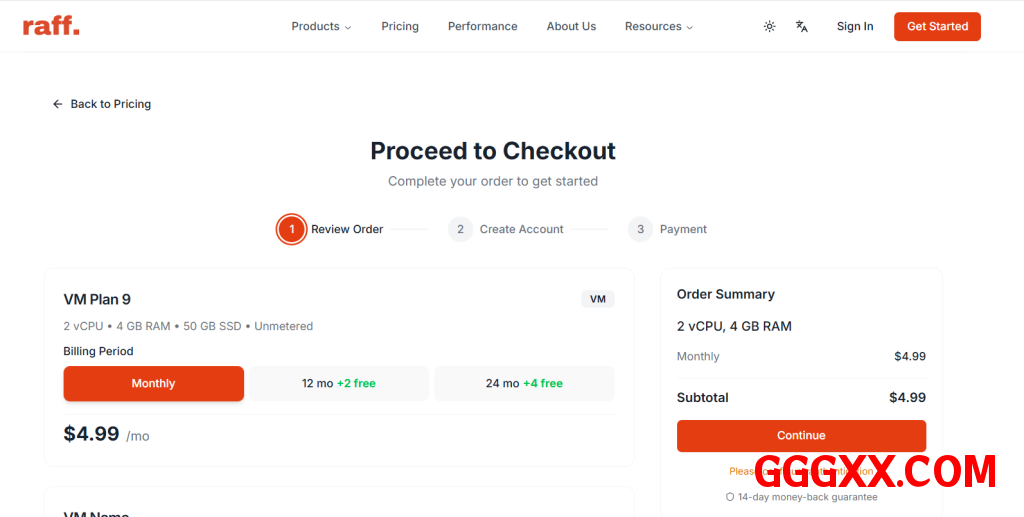Click the step 3 circle icon
1024x517 pixels.
640,229
